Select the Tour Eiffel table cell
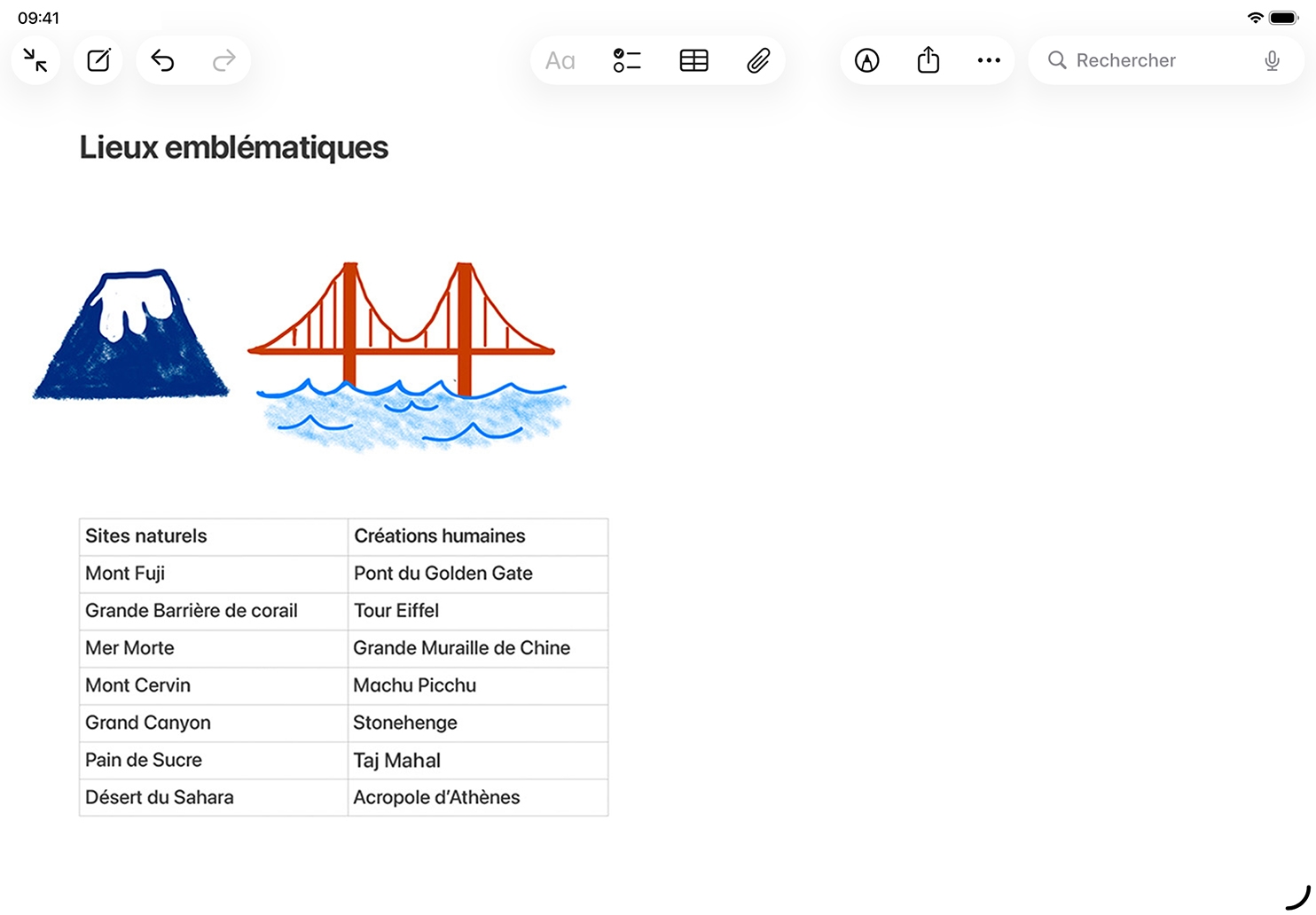This screenshot has height=915, width=1316. point(477,611)
